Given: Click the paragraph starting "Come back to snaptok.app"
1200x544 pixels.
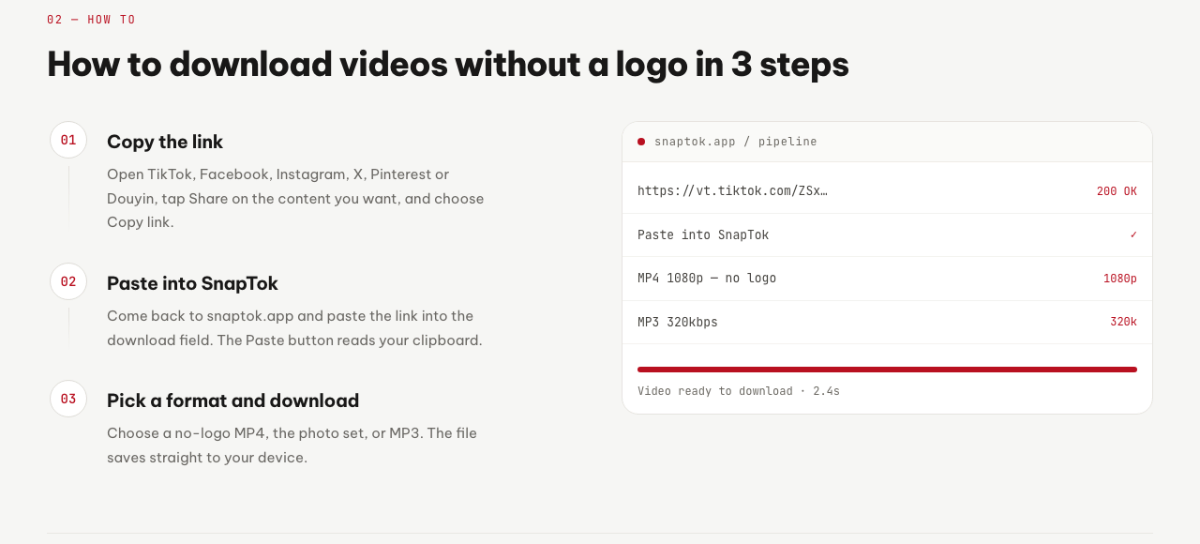Looking at the screenshot, I should point(295,328).
